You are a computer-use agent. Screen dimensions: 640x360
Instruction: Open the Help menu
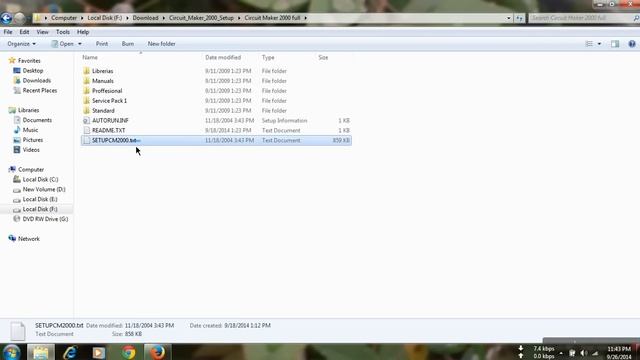pyautogui.click(x=83, y=32)
